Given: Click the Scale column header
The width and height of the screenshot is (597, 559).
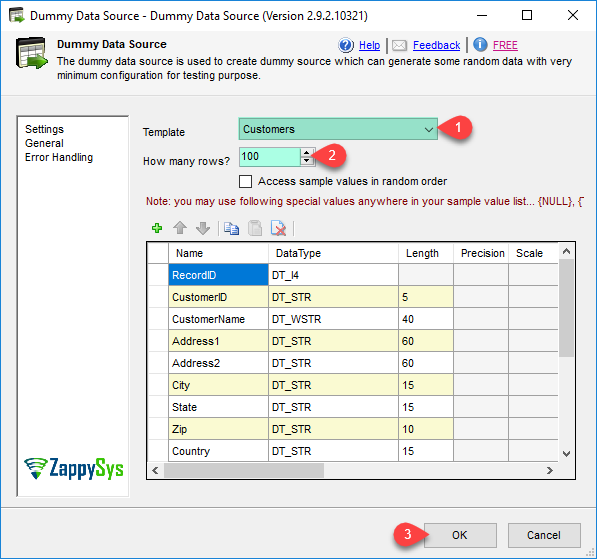Looking at the screenshot, I should click(x=533, y=253).
